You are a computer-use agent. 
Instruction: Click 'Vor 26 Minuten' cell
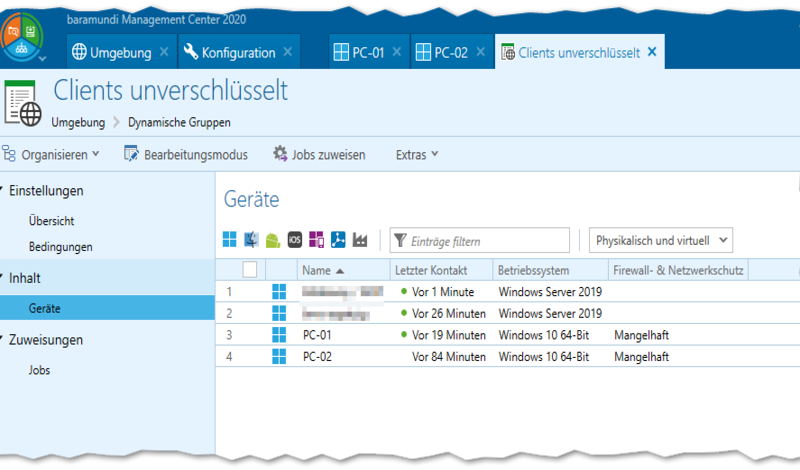pos(448,313)
